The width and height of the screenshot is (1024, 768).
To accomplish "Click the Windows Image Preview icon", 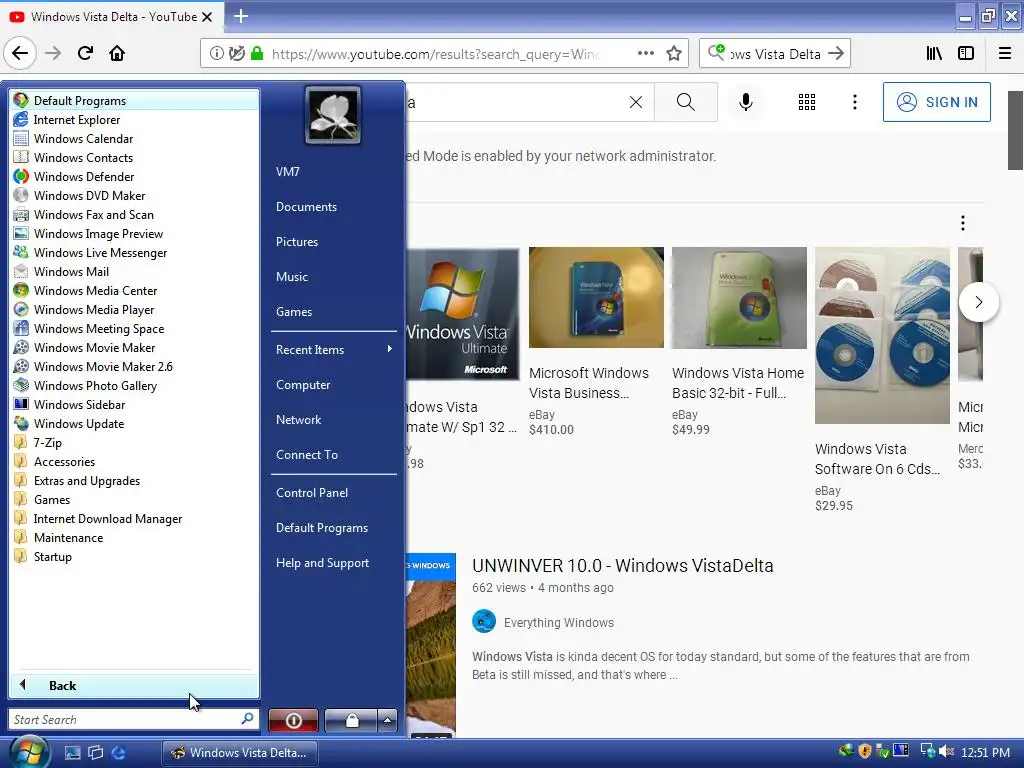I will pyautogui.click(x=21, y=233).
